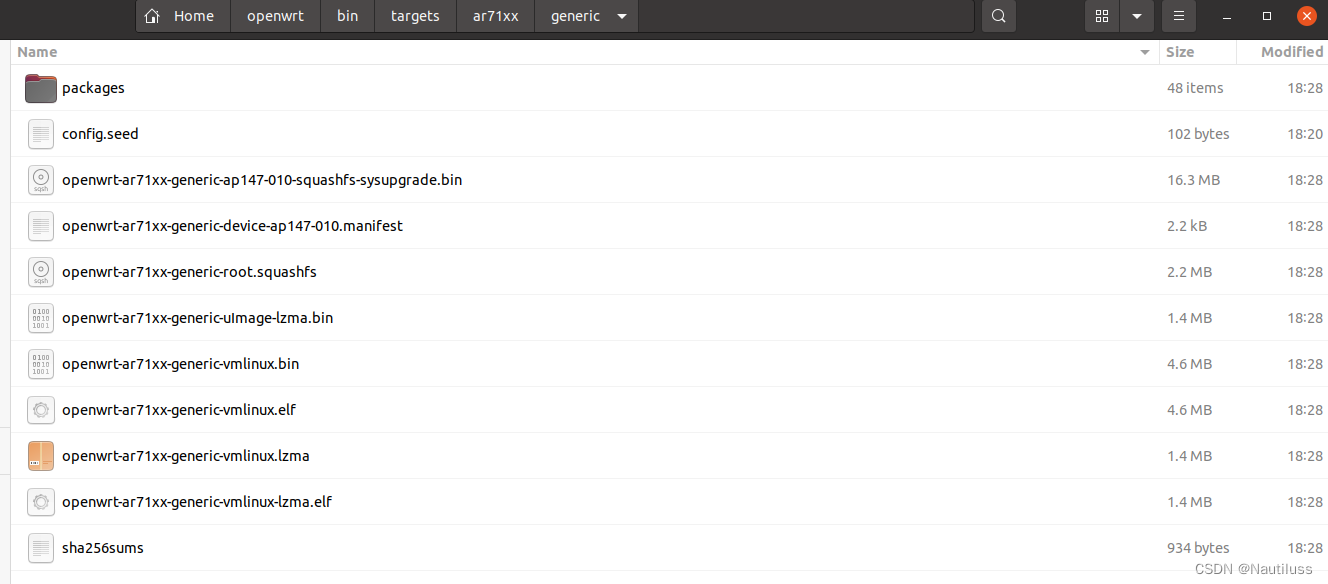
Task: Select openwrt-ar71xx-generic-device-ap147-010.manifest
Action: (232, 226)
